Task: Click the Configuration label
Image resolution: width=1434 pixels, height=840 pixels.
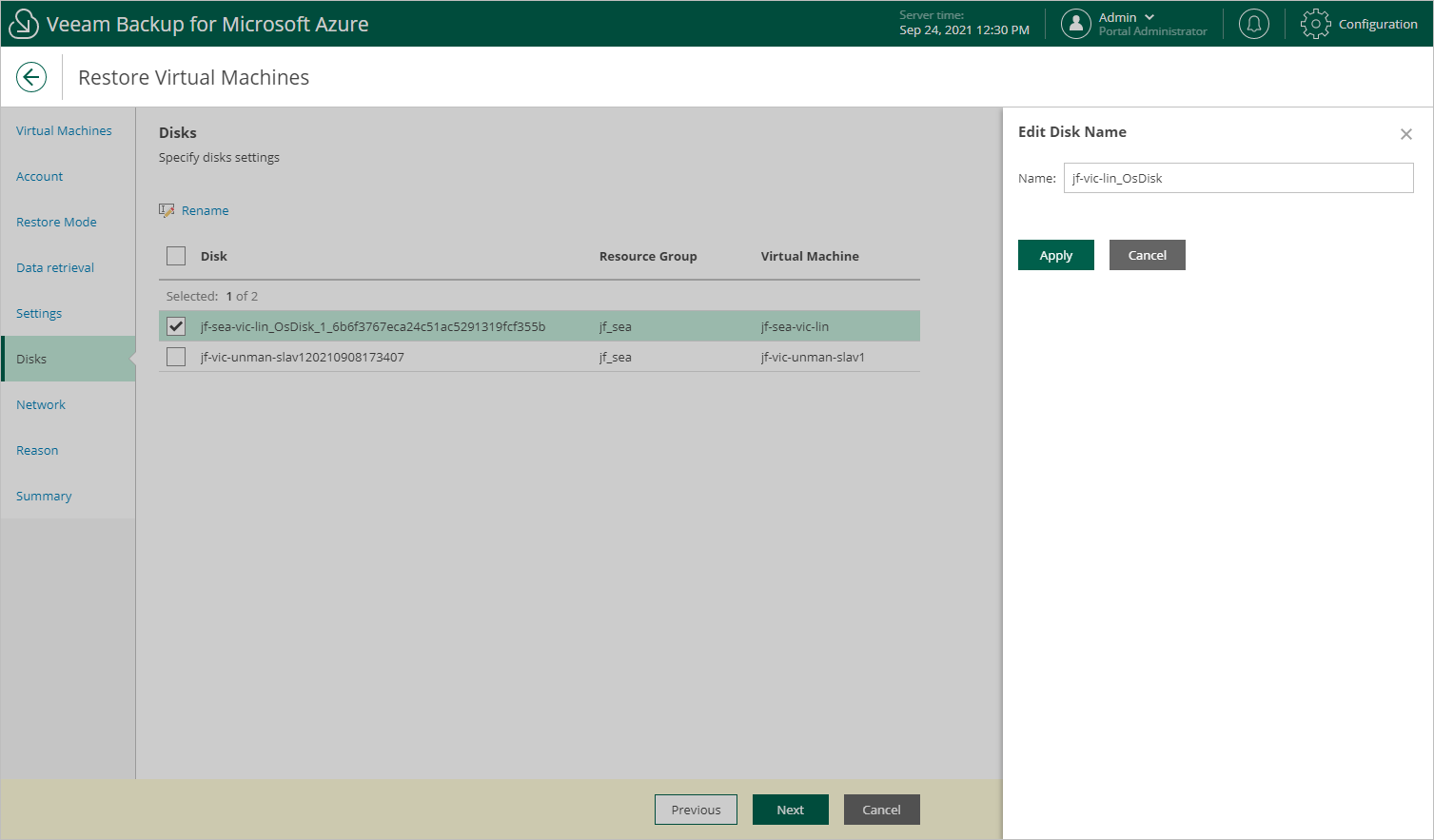Action: click(x=1378, y=24)
